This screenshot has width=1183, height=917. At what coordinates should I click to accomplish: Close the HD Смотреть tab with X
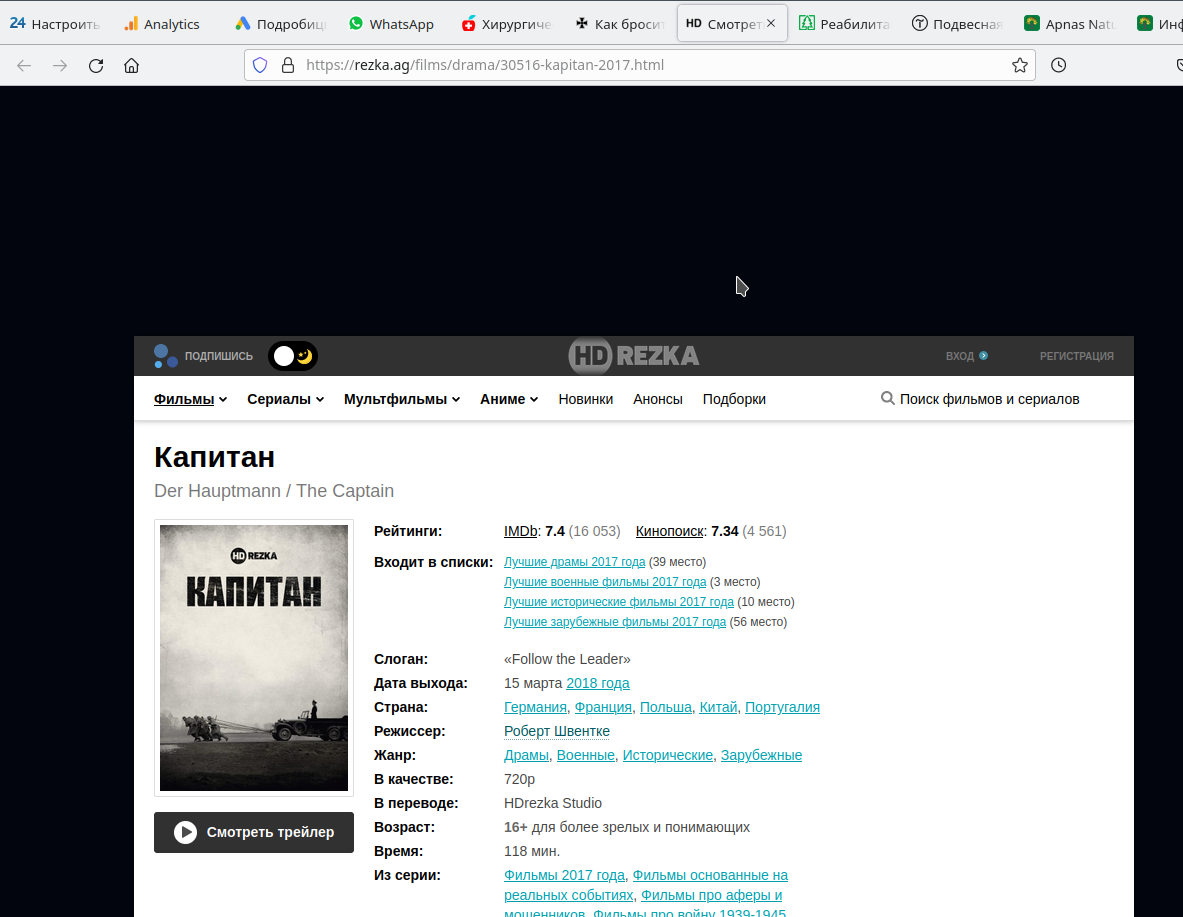(x=771, y=23)
